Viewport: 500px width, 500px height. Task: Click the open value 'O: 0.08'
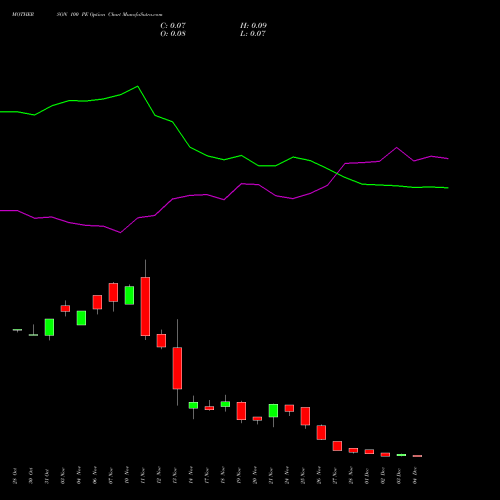coord(173,34)
